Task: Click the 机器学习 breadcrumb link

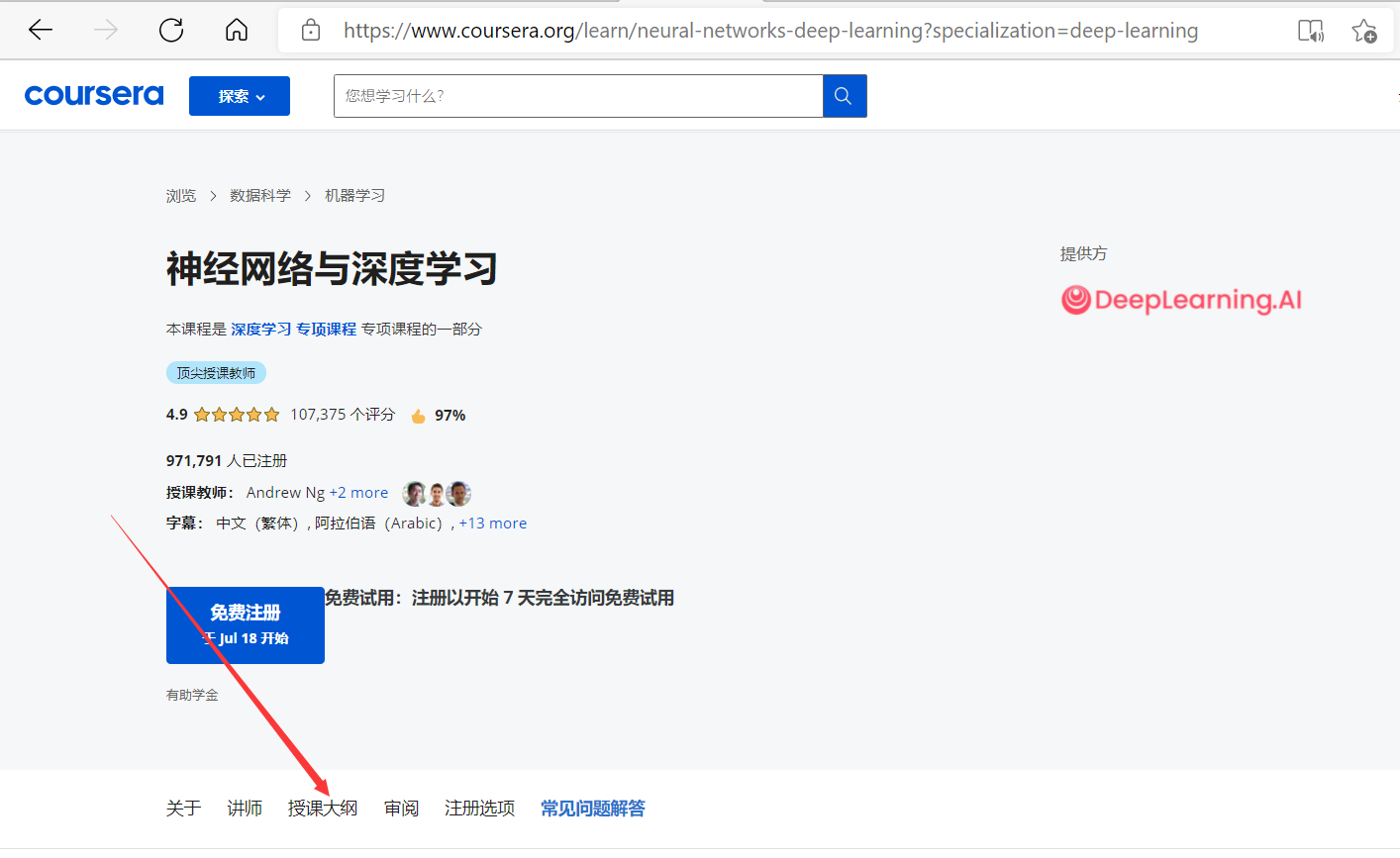Action: pyautogui.click(x=355, y=195)
